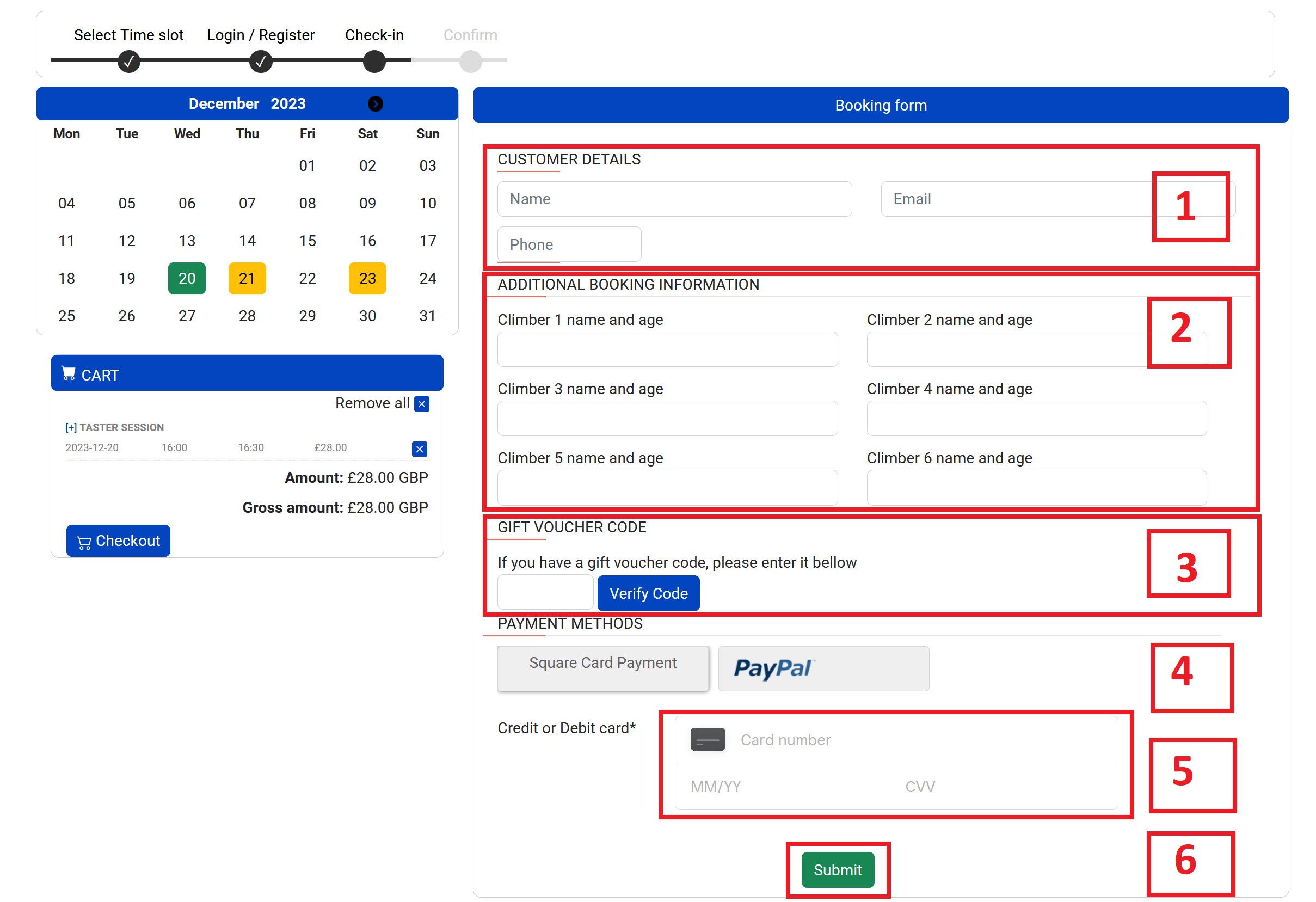Go to next month with the arrow icon
The width and height of the screenshot is (1316, 902).
tap(375, 103)
